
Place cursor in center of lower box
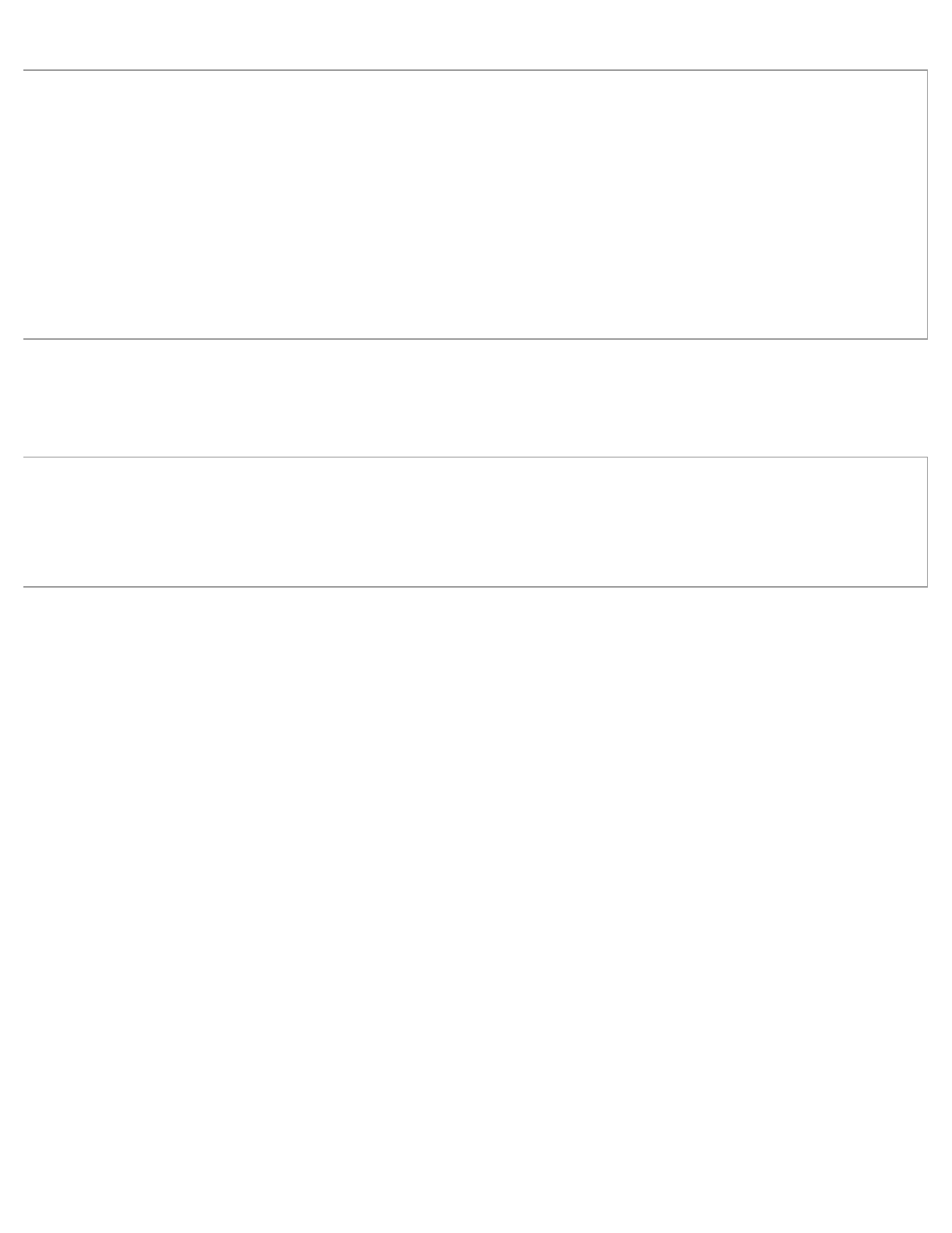(475, 521)
